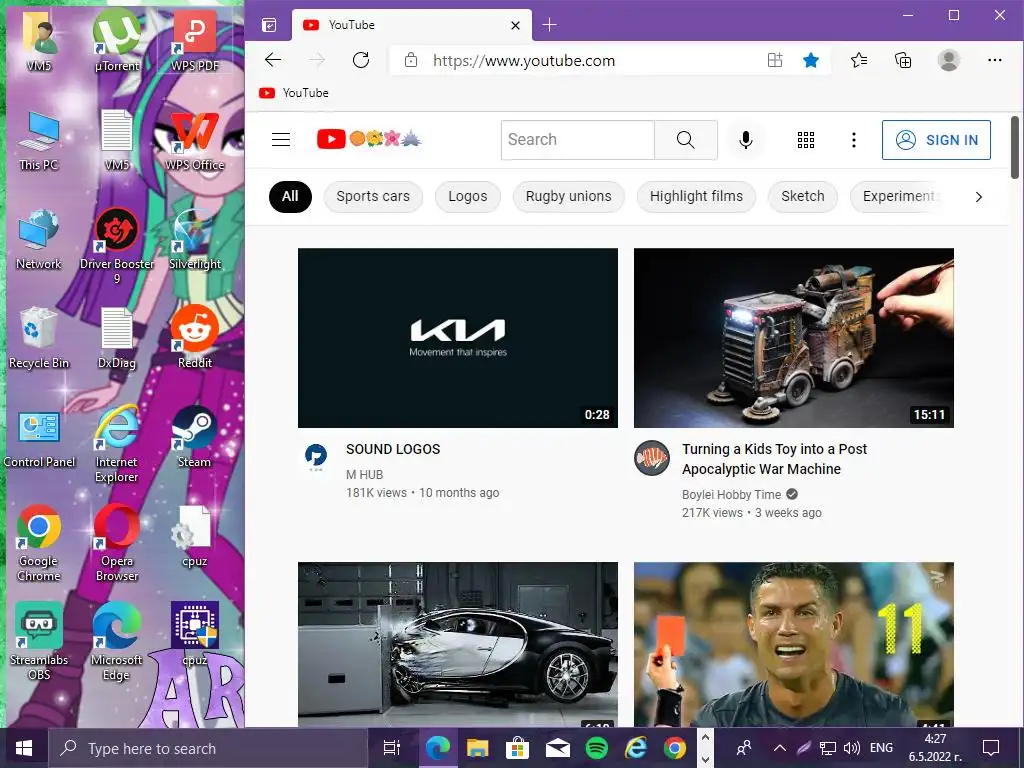Select the WPS PDF desktop icon
1024x768 pixels.
(195, 41)
